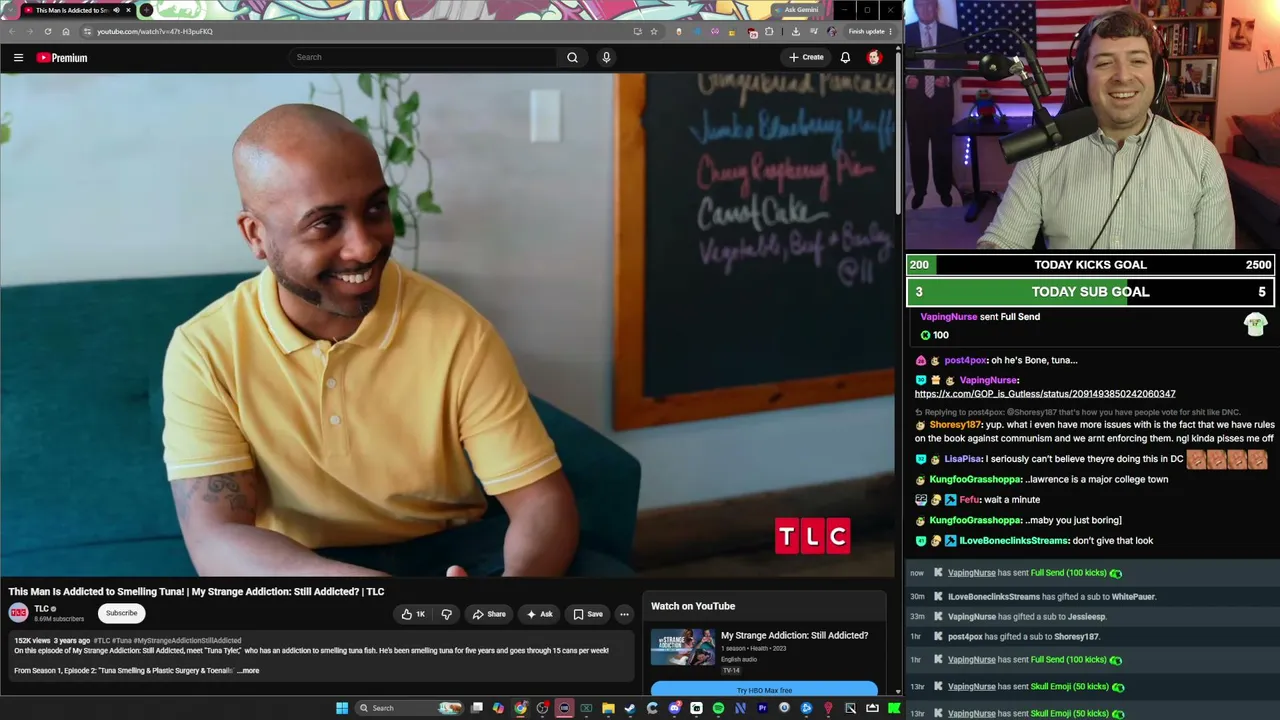Dislike the video with thumbs down
This screenshot has width=1280, height=720.
coord(447,614)
